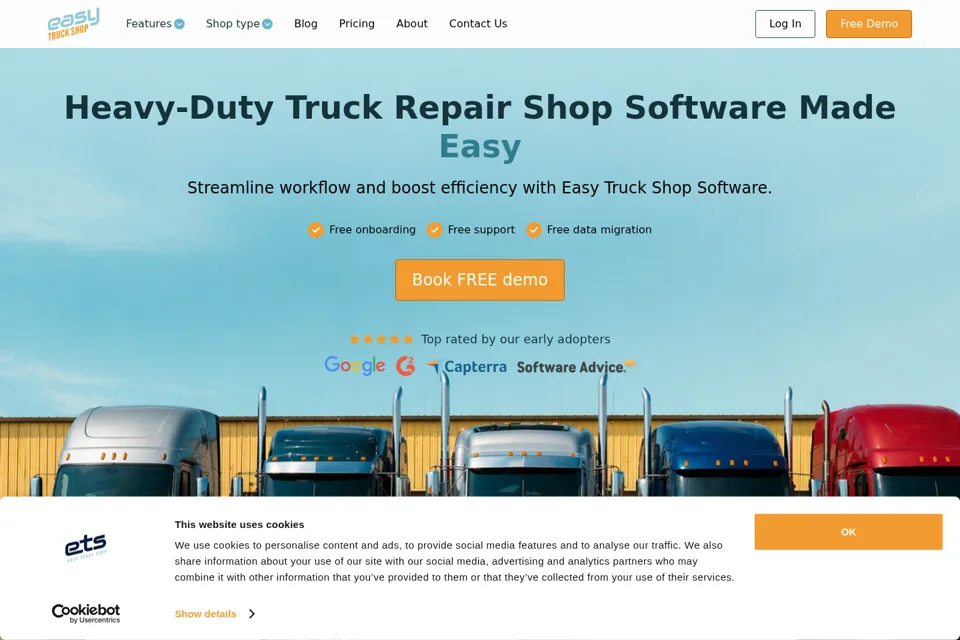
Task: Accept cookies with the OK button
Action: click(x=849, y=532)
